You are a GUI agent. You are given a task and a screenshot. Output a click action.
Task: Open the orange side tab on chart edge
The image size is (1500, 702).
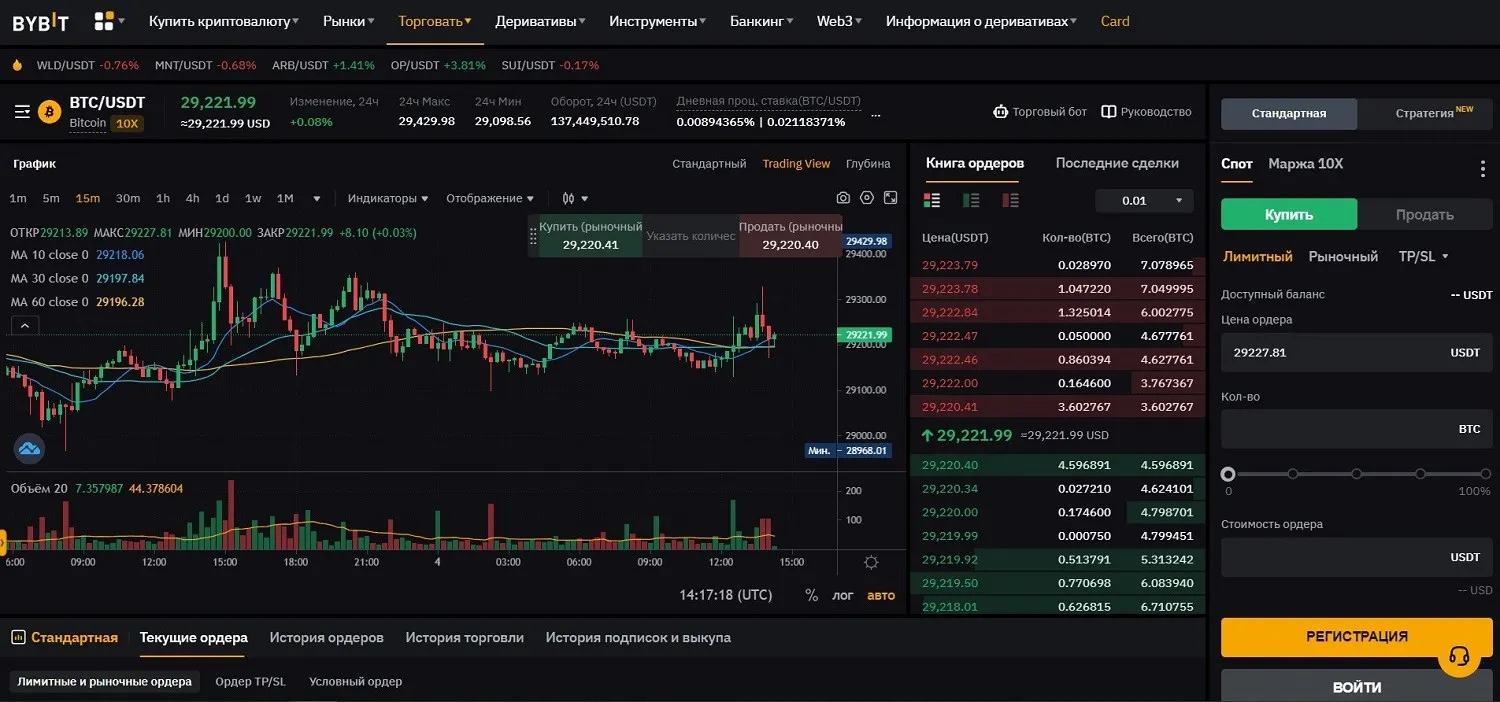click(x=3, y=543)
